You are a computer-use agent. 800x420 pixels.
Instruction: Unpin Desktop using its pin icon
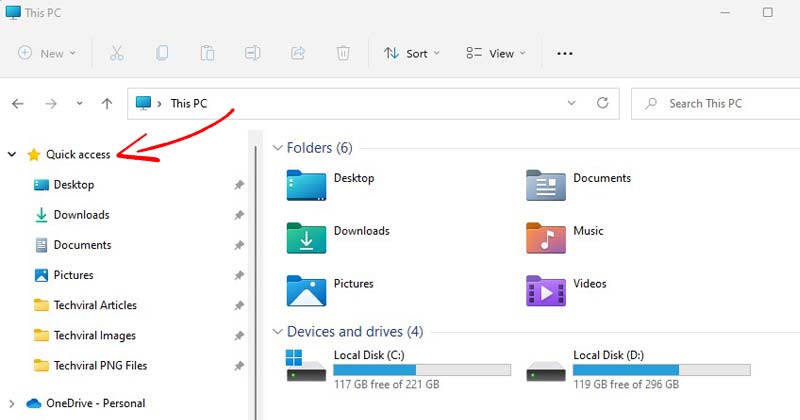point(239,185)
